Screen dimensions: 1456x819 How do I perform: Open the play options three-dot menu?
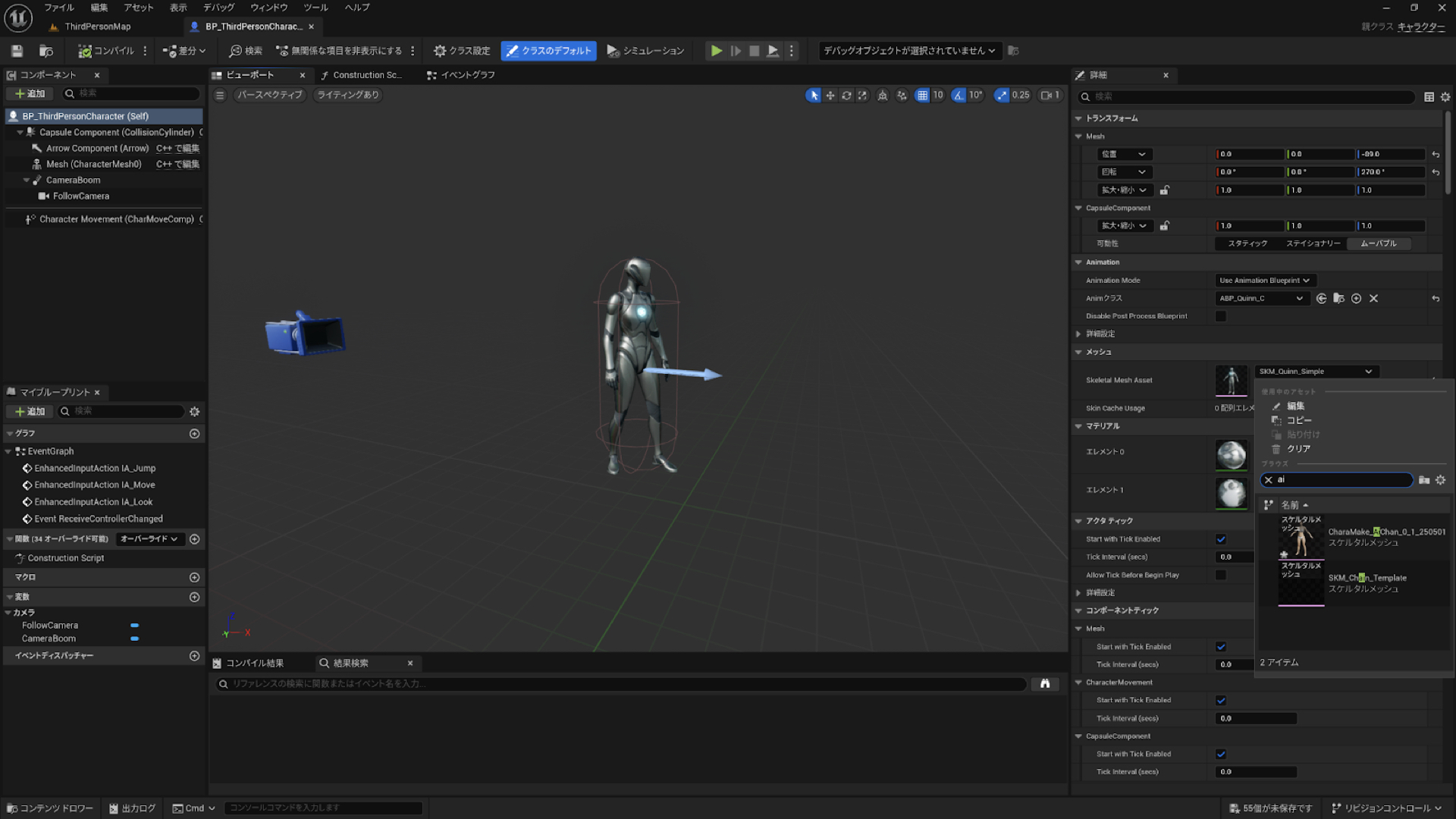click(x=791, y=51)
